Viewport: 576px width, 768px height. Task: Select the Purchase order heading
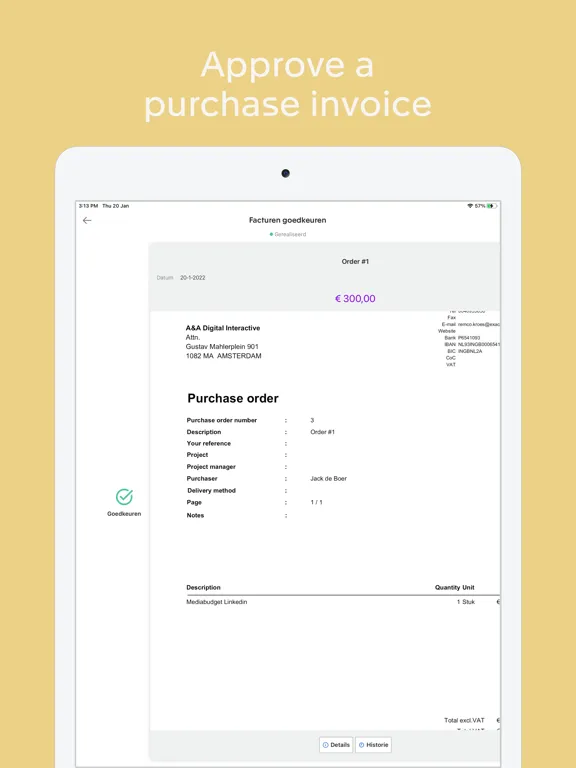pos(233,398)
